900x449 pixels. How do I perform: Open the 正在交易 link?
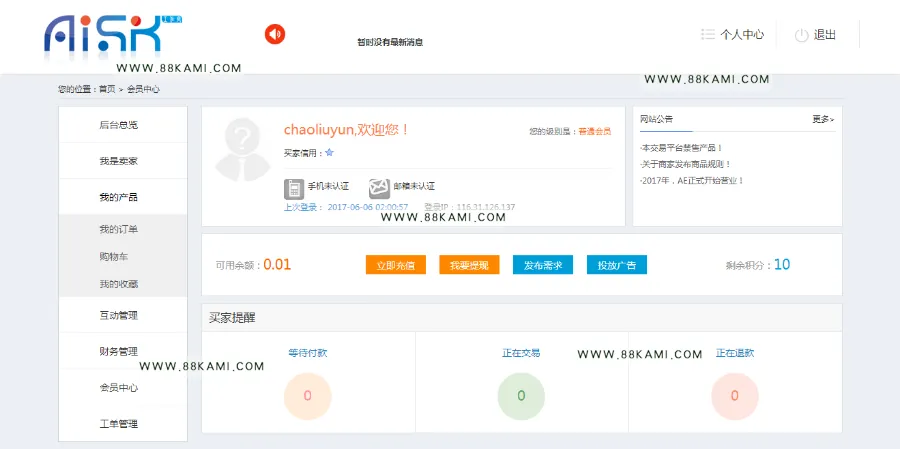(x=521, y=353)
